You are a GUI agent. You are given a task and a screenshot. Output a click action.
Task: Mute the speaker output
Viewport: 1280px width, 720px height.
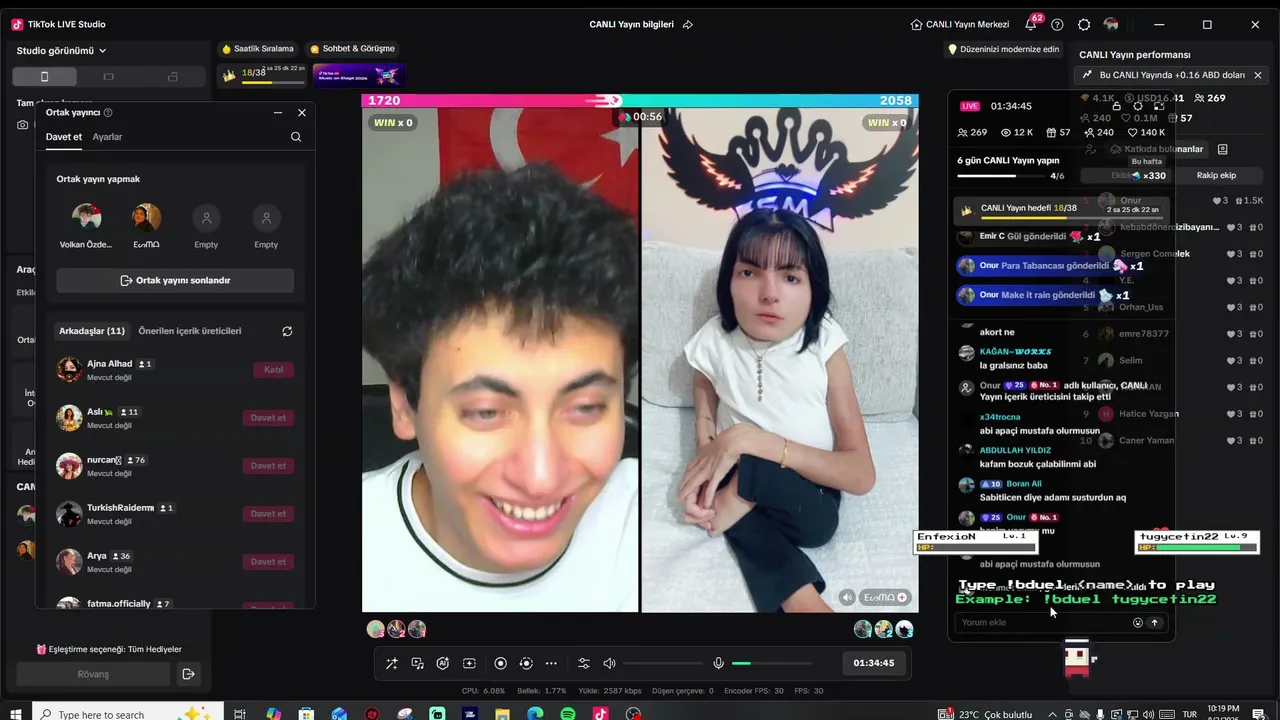coord(609,663)
